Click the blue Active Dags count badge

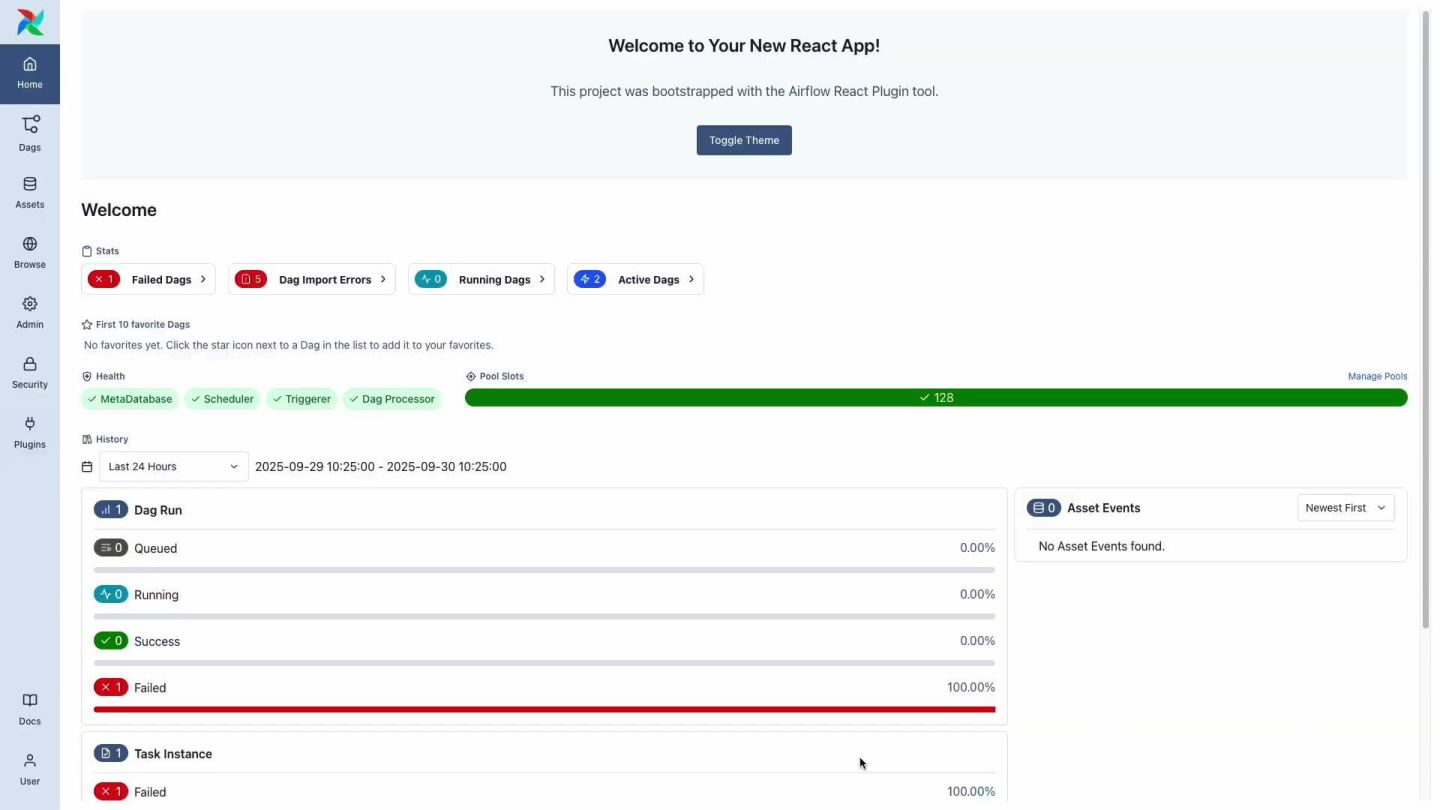coord(590,279)
